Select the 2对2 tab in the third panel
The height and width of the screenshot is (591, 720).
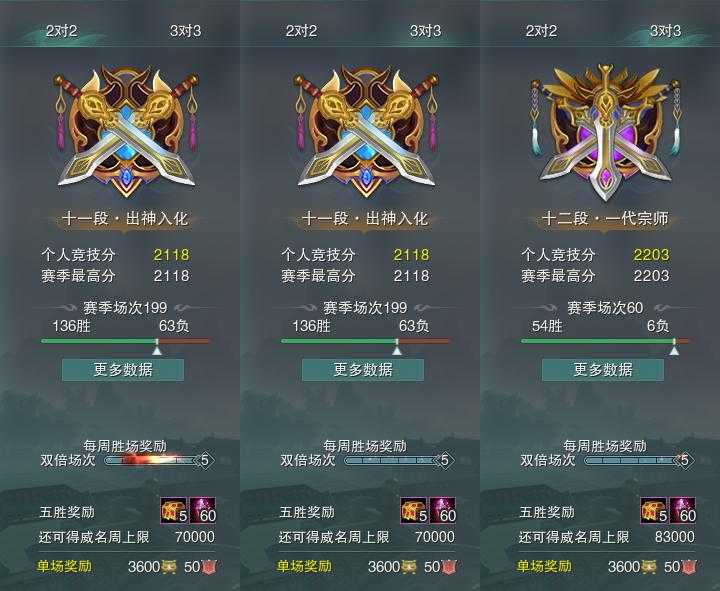pyautogui.click(x=541, y=31)
